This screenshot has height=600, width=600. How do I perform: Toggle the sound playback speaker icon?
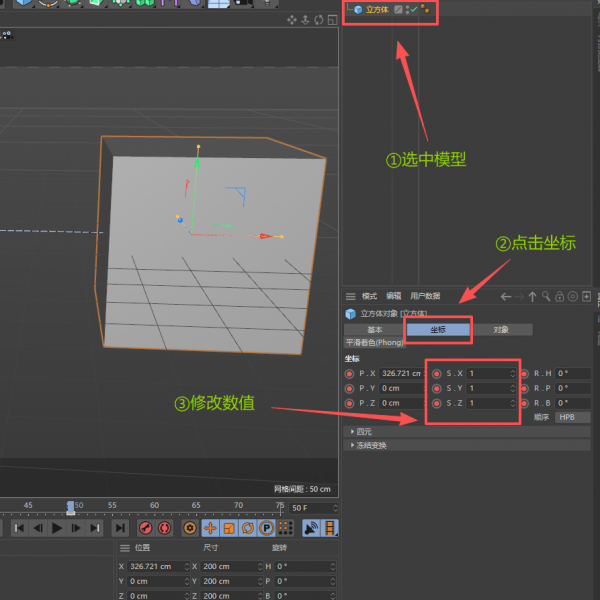(x=312, y=527)
